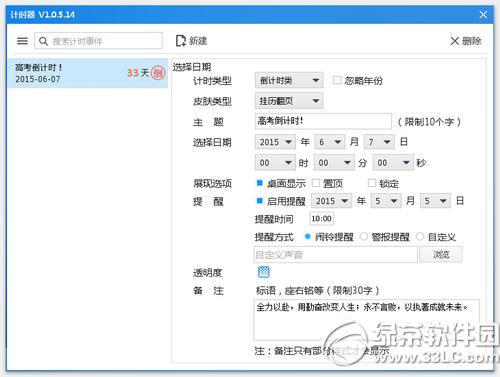
Task: Click the 新建 new document icon
Action: click(180, 41)
